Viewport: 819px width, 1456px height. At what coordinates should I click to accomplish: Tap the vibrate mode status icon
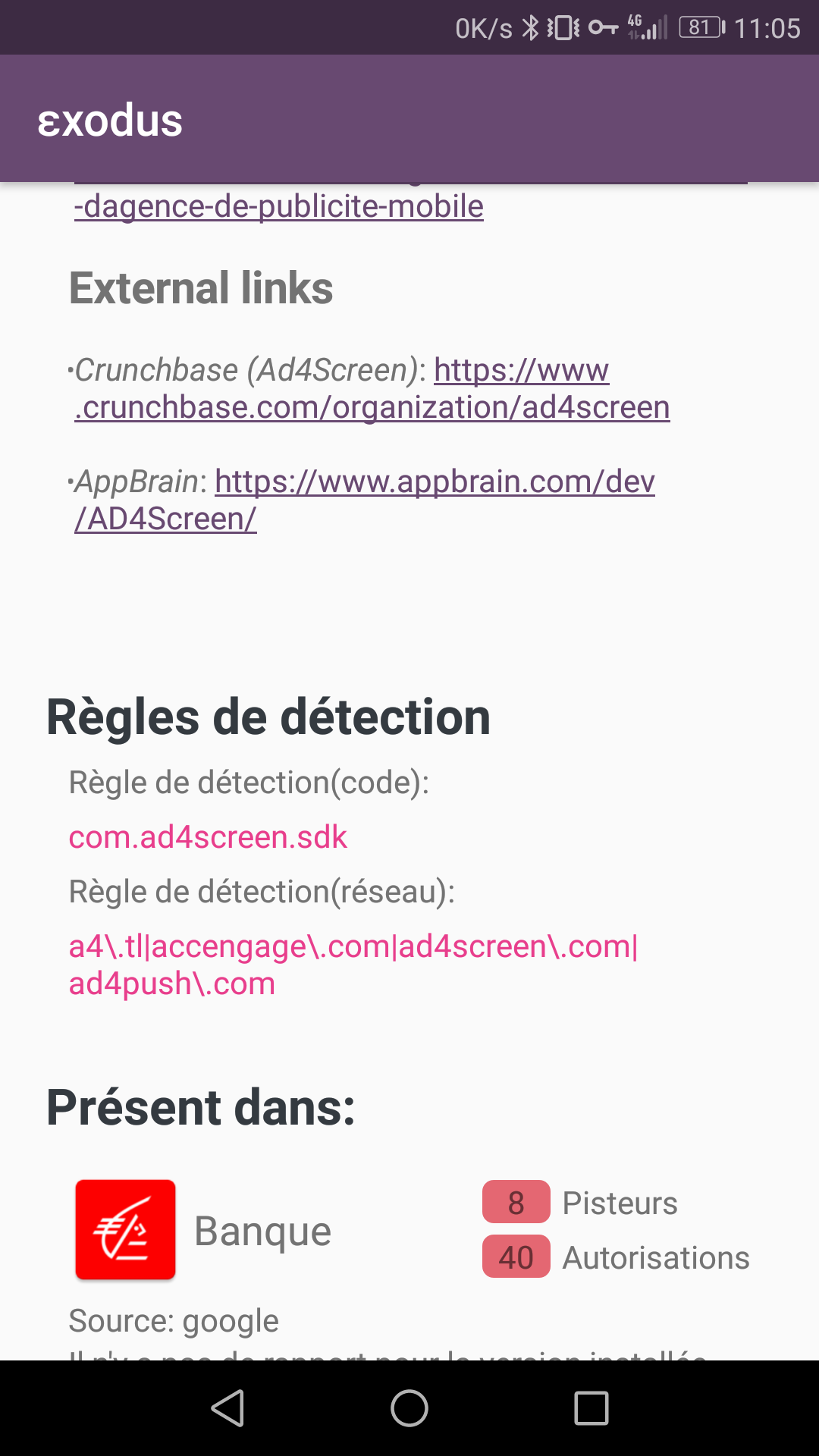coord(563,28)
